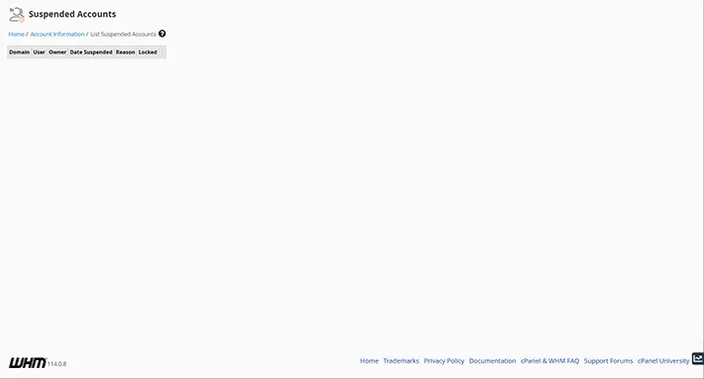
Task: Sort by the User column header
Action: click(39, 52)
